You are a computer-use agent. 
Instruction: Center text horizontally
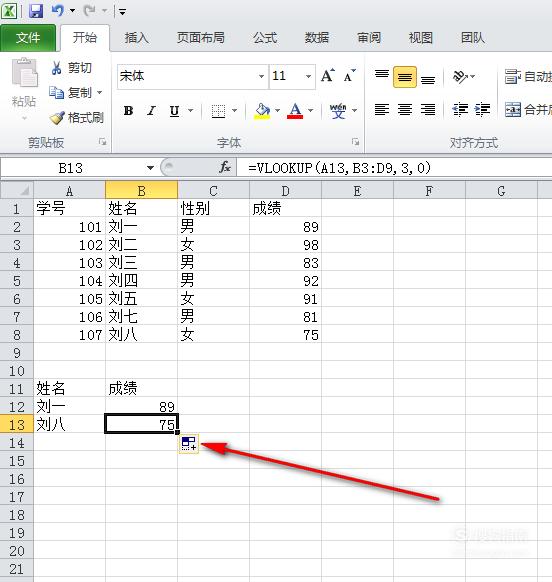(405, 110)
